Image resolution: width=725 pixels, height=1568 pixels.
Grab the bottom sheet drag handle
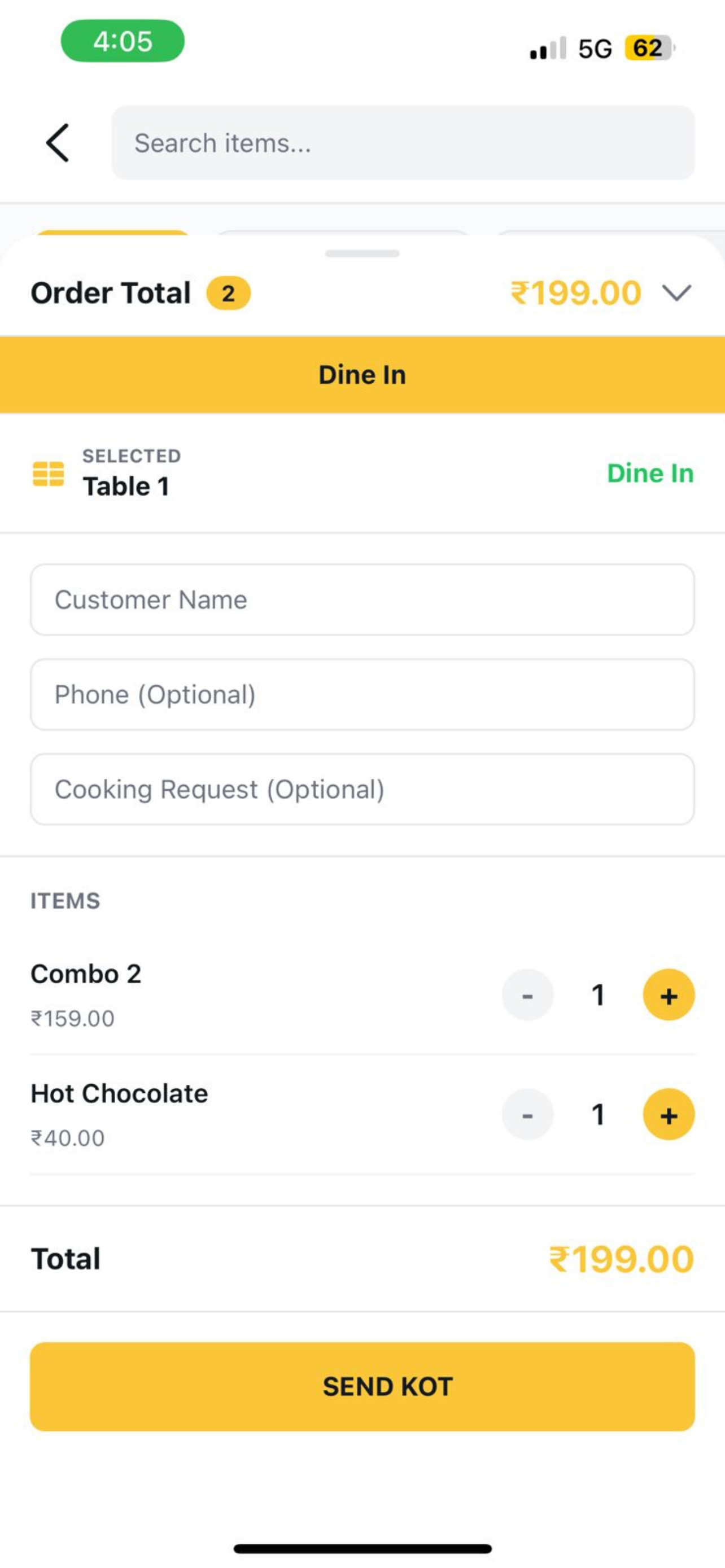[362, 254]
